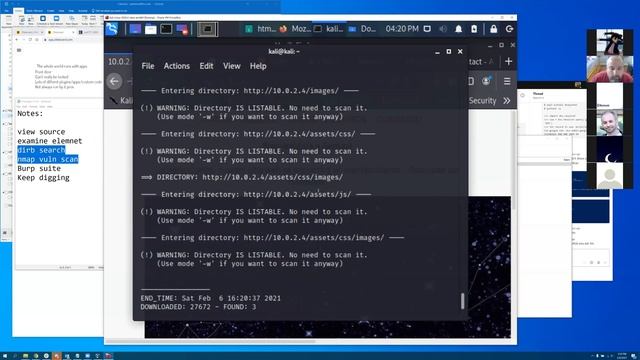Screen dimensions: 640x360
Task: Click the terminal window's vertical scrollbar thumb
Action: point(462,301)
